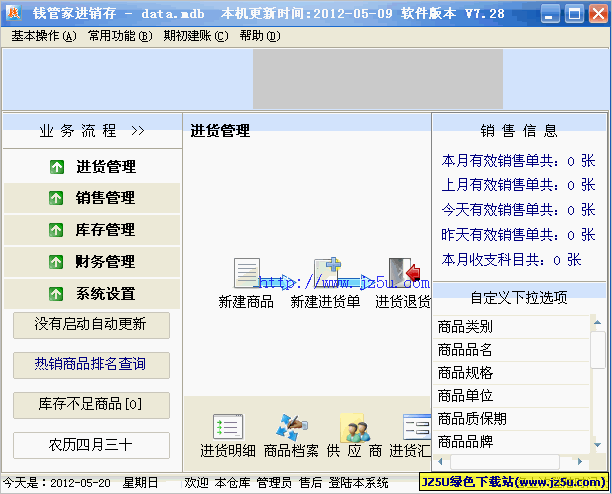Minimize the 钱管家进销存 window
Screen dimensions: 612x494
pyautogui.click(x=550, y=14)
